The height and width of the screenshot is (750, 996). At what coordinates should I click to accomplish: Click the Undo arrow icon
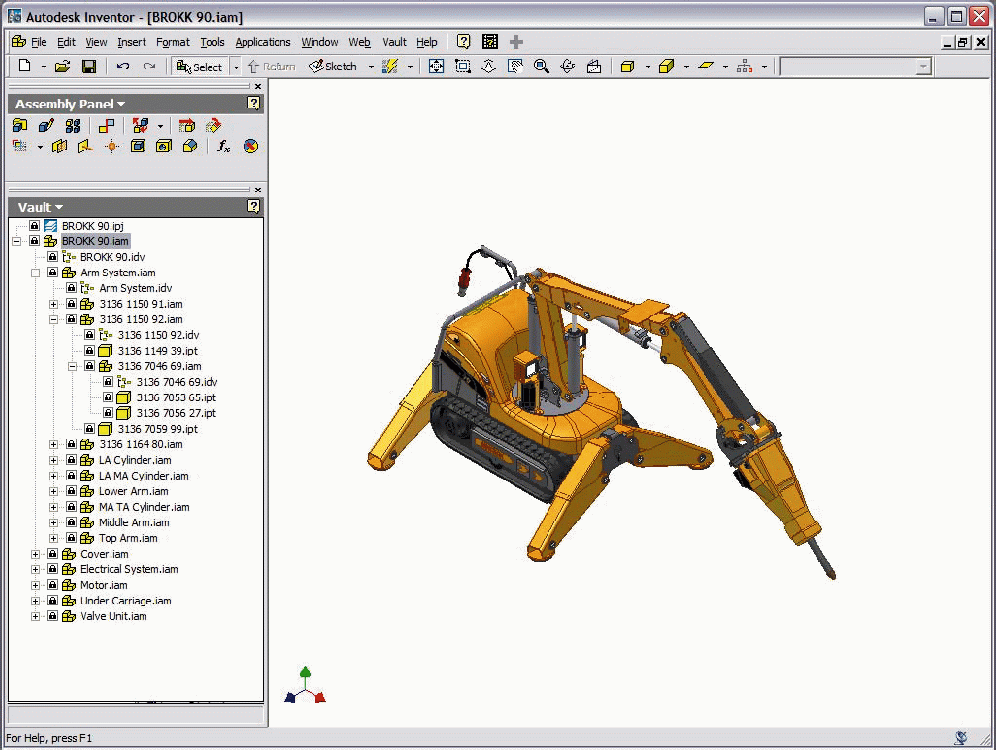click(x=123, y=66)
